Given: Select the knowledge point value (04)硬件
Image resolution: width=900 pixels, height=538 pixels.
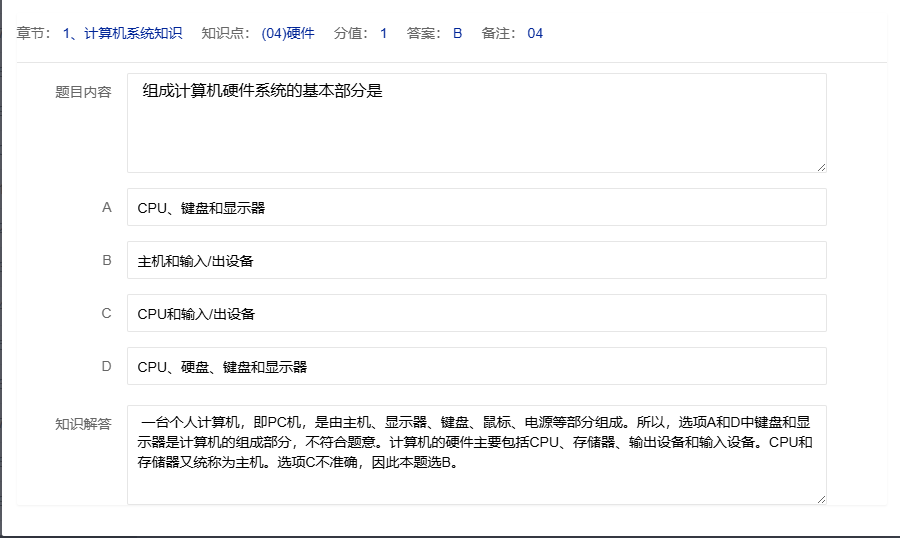Looking at the screenshot, I should [288, 33].
